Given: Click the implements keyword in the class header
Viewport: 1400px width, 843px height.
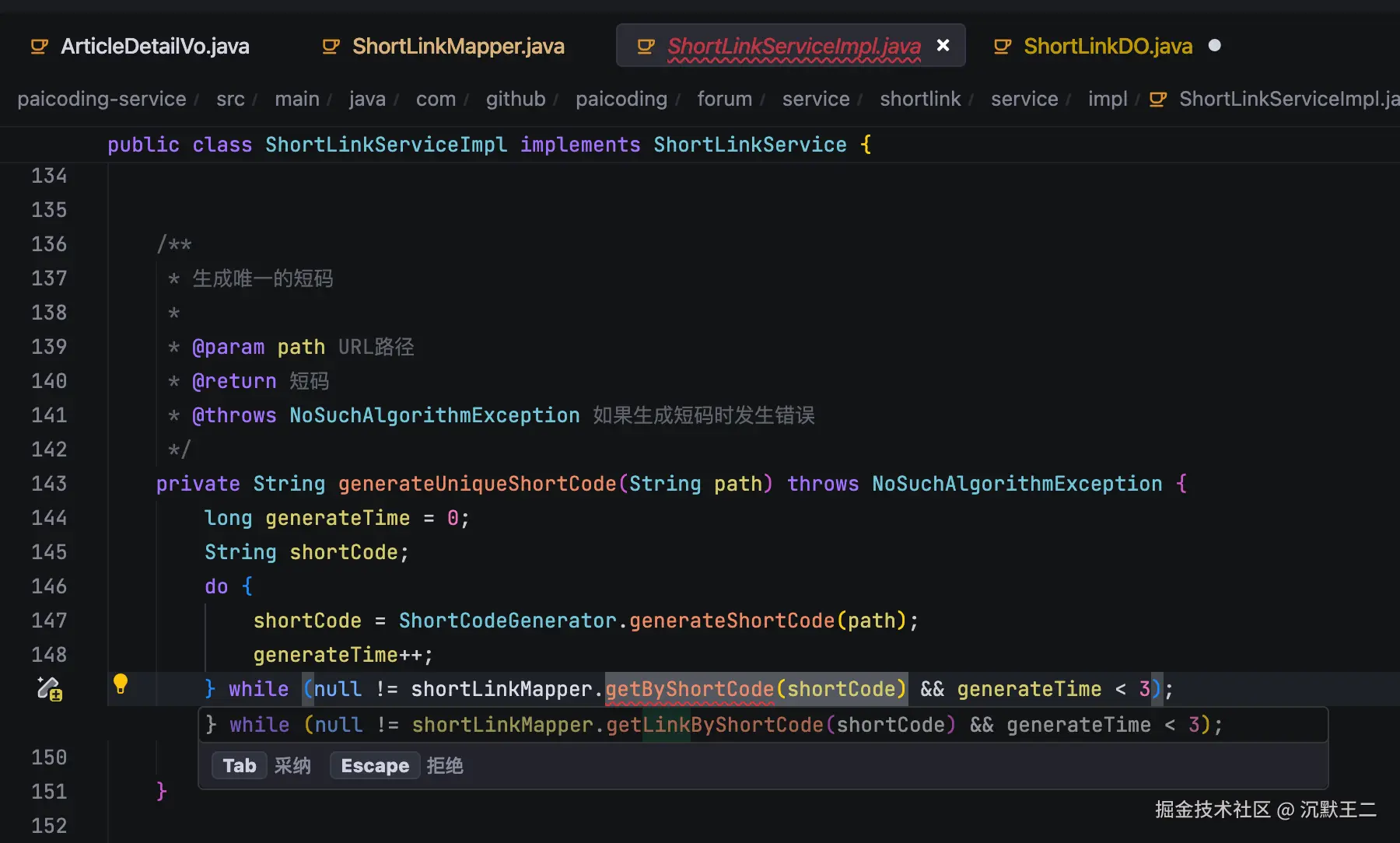Looking at the screenshot, I should pos(580,145).
